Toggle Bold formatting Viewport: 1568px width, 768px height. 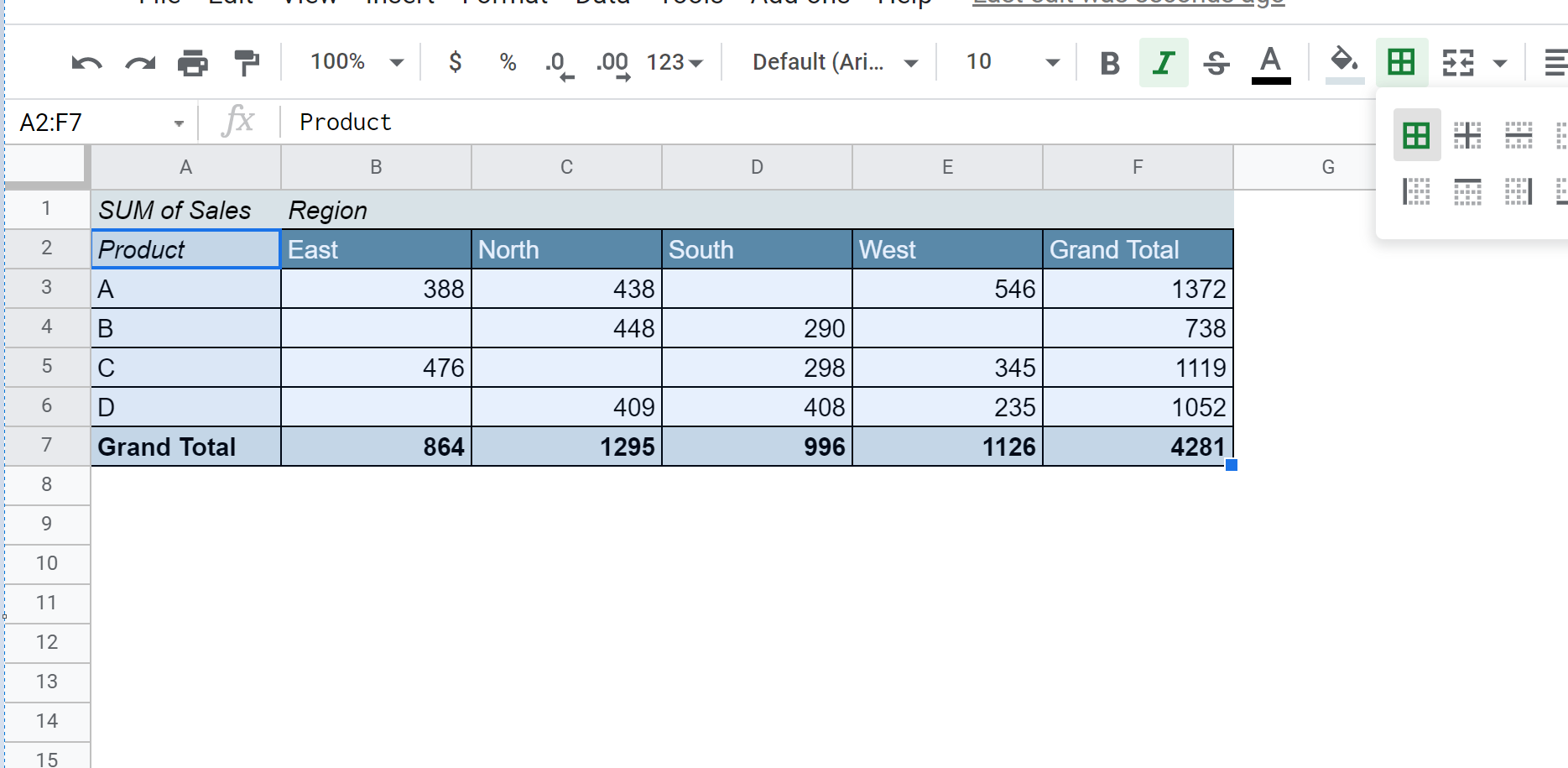[x=1109, y=63]
